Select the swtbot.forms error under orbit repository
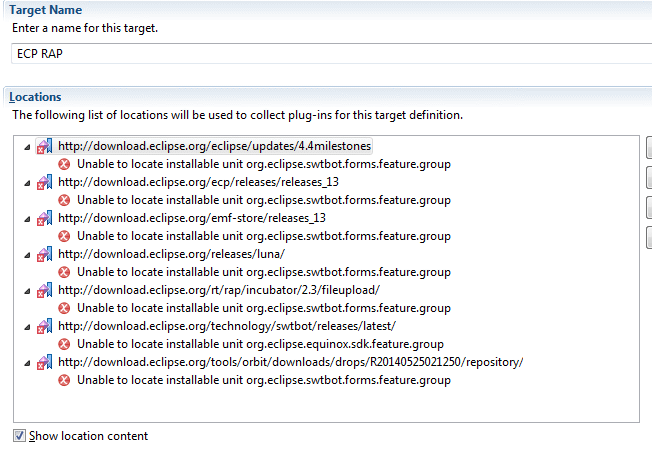The image size is (652, 449). [264, 380]
